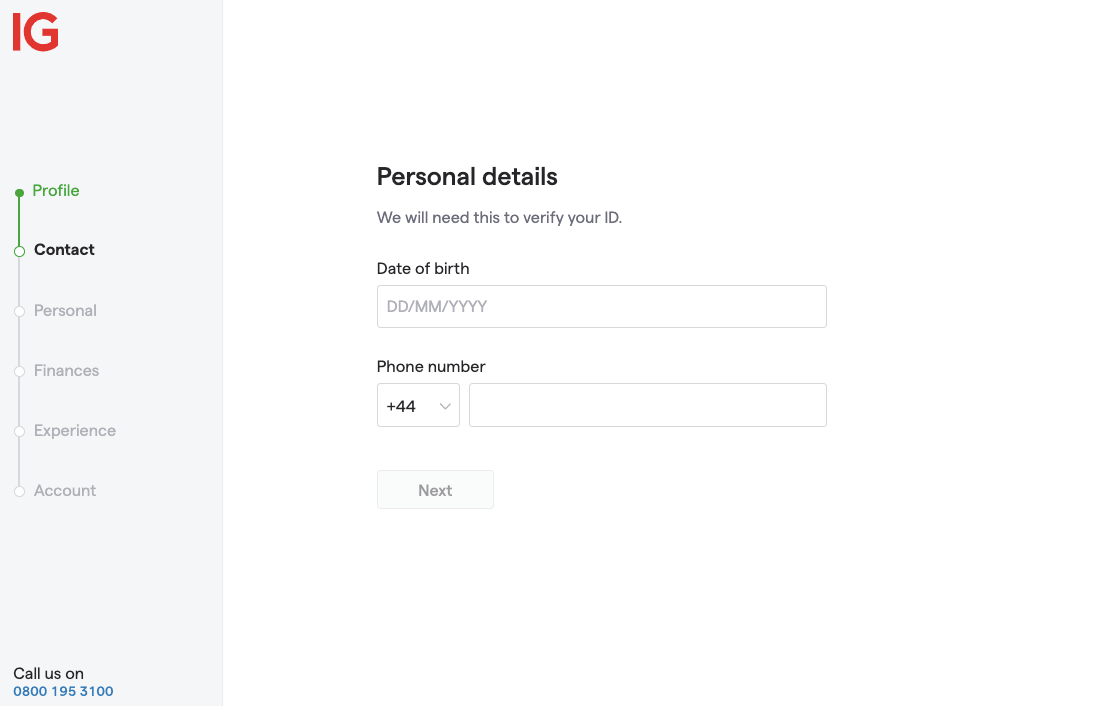Click the Experience step circle marker
Viewport: 1096px width, 706px height.
20,431
